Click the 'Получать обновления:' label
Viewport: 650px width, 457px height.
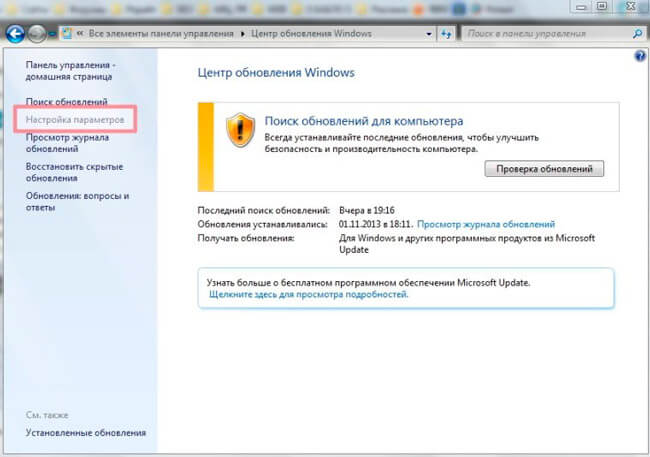[x=246, y=238]
